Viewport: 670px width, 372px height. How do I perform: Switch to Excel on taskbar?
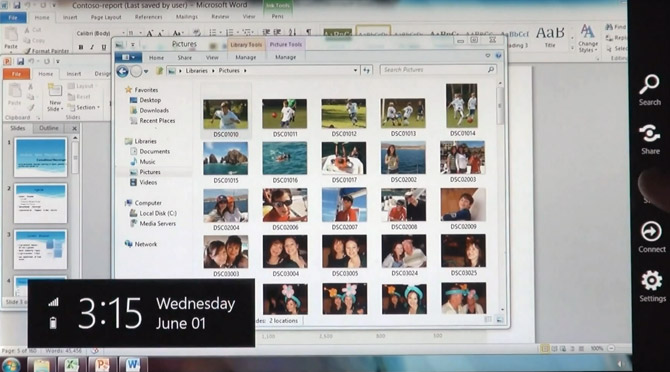[71, 365]
